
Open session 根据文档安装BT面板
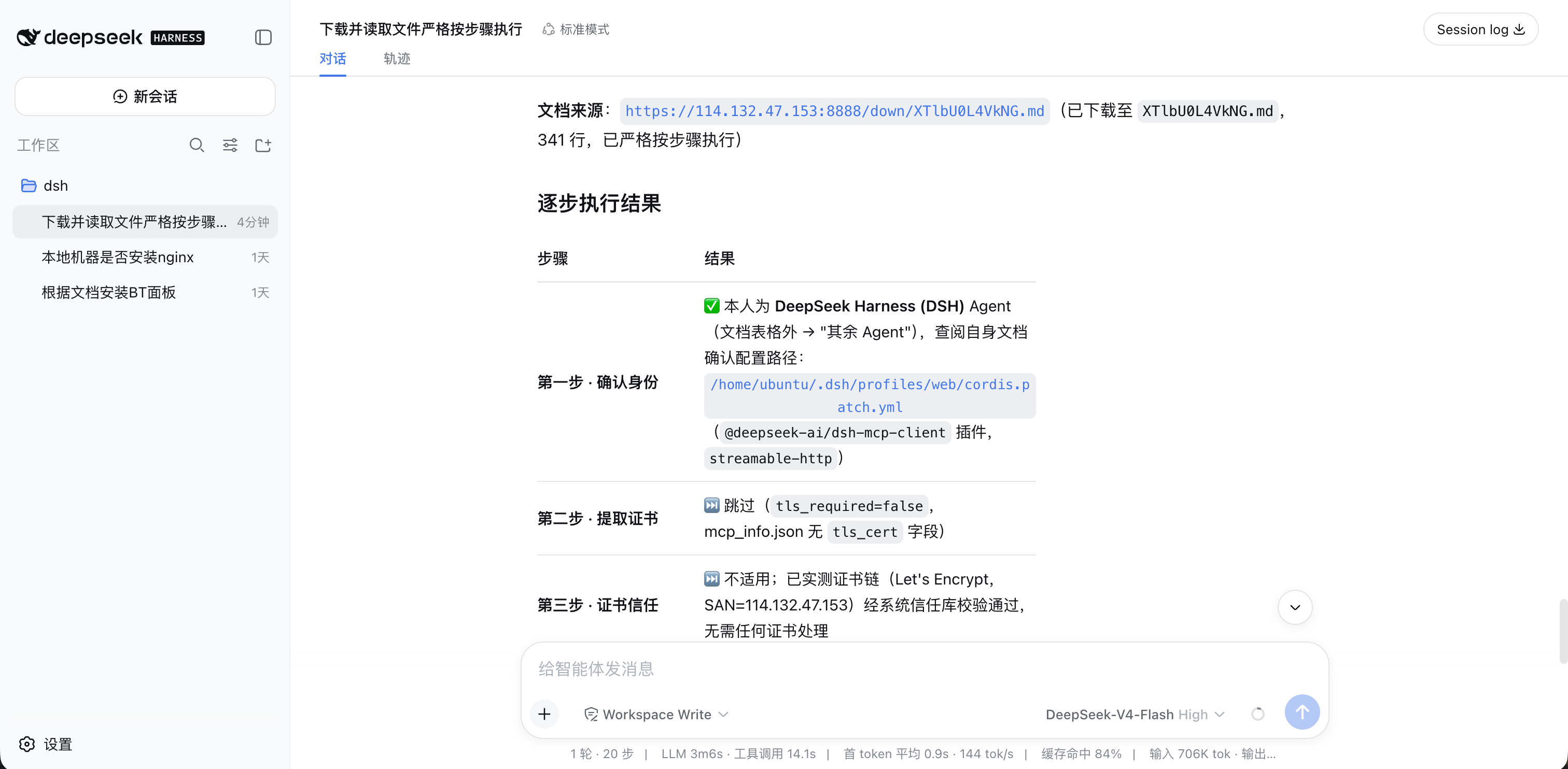(145, 292)
